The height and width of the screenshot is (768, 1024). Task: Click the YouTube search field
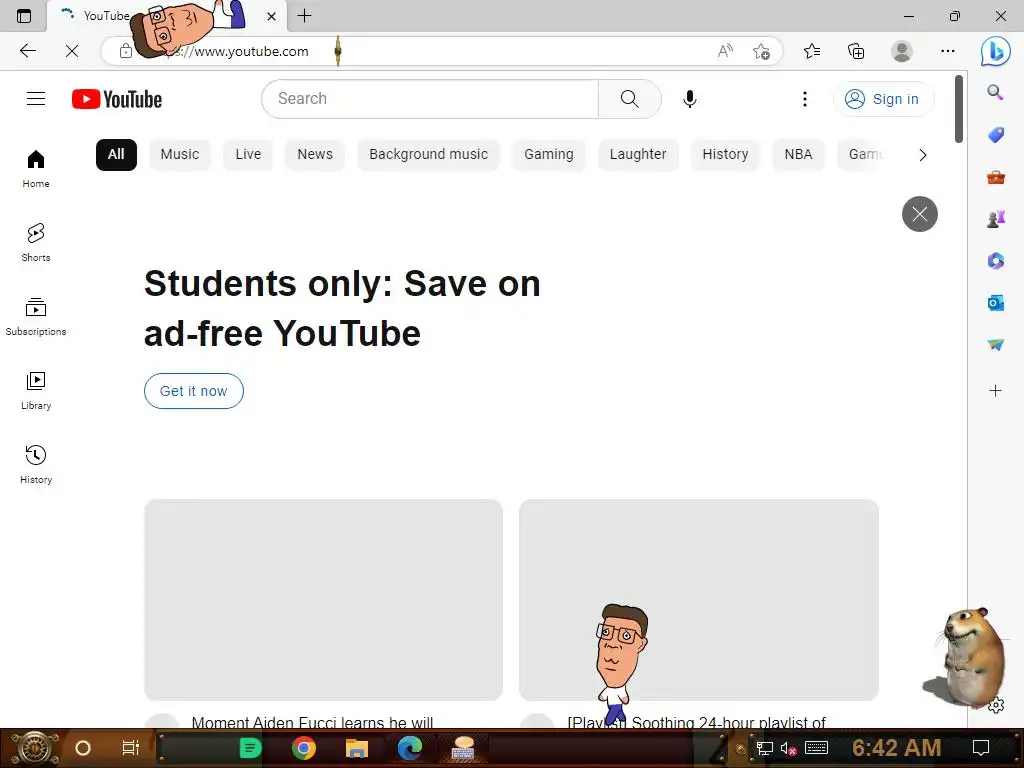pos(431,99)
